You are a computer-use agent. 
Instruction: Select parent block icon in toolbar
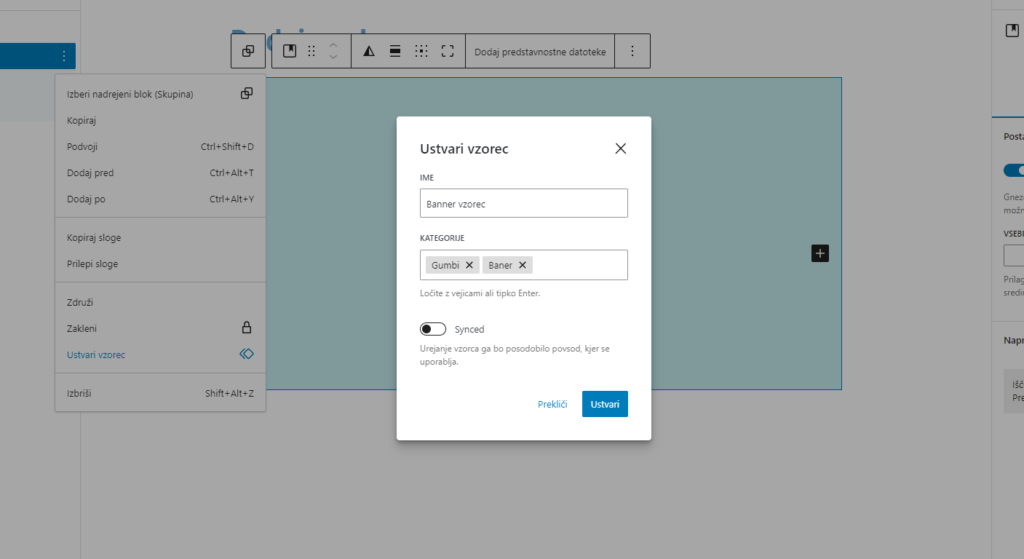(x=248, y=51)
